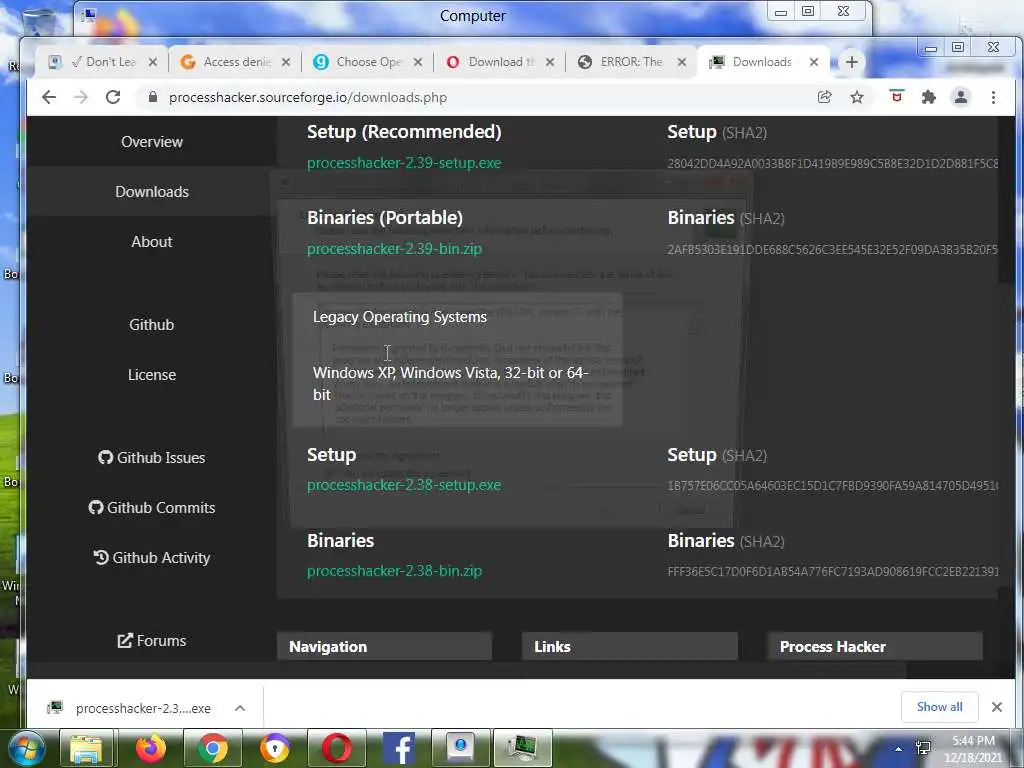Launch Opera from taskbar

click(x=337, y=748)
